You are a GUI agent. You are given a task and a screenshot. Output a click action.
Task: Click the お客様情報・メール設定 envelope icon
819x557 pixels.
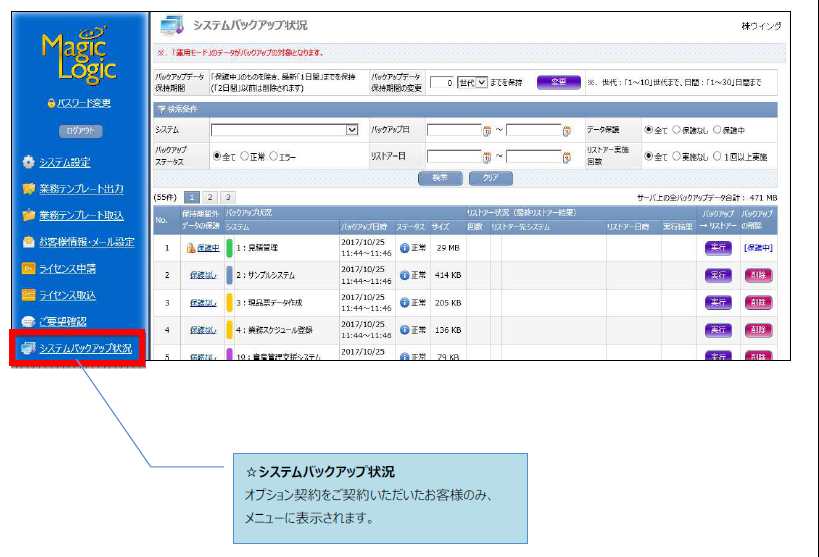tap(28, 242)
